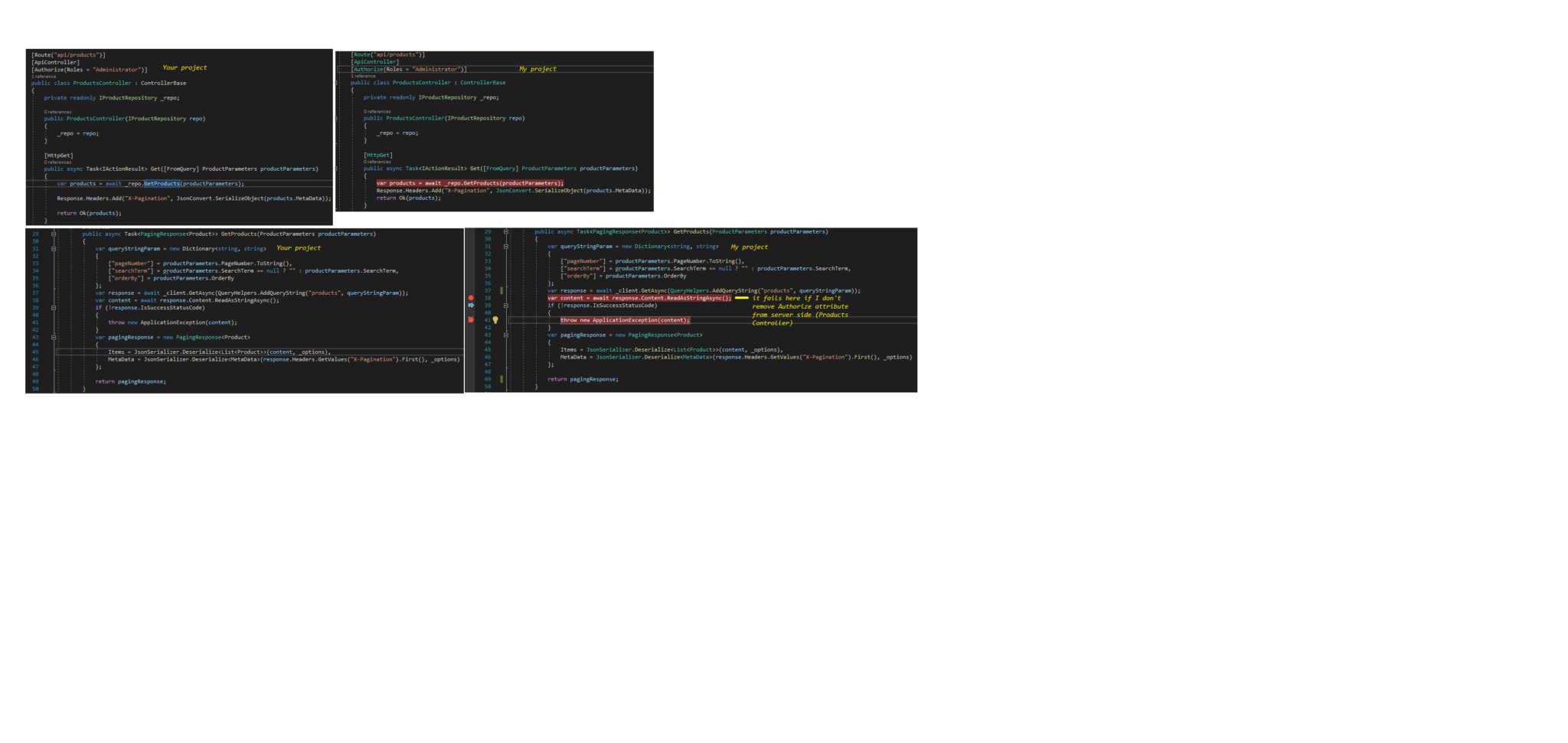Viewport: 1568px width, 743px height.
Task: Click the green change marker beside line 37
Action: point(501,290)
